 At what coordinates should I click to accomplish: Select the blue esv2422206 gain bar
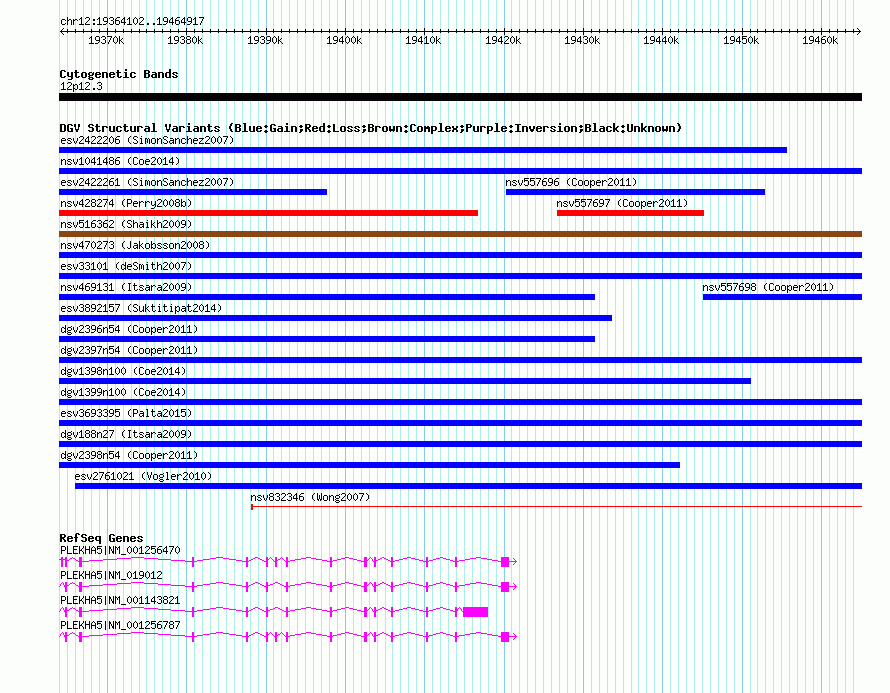(423, 150)
